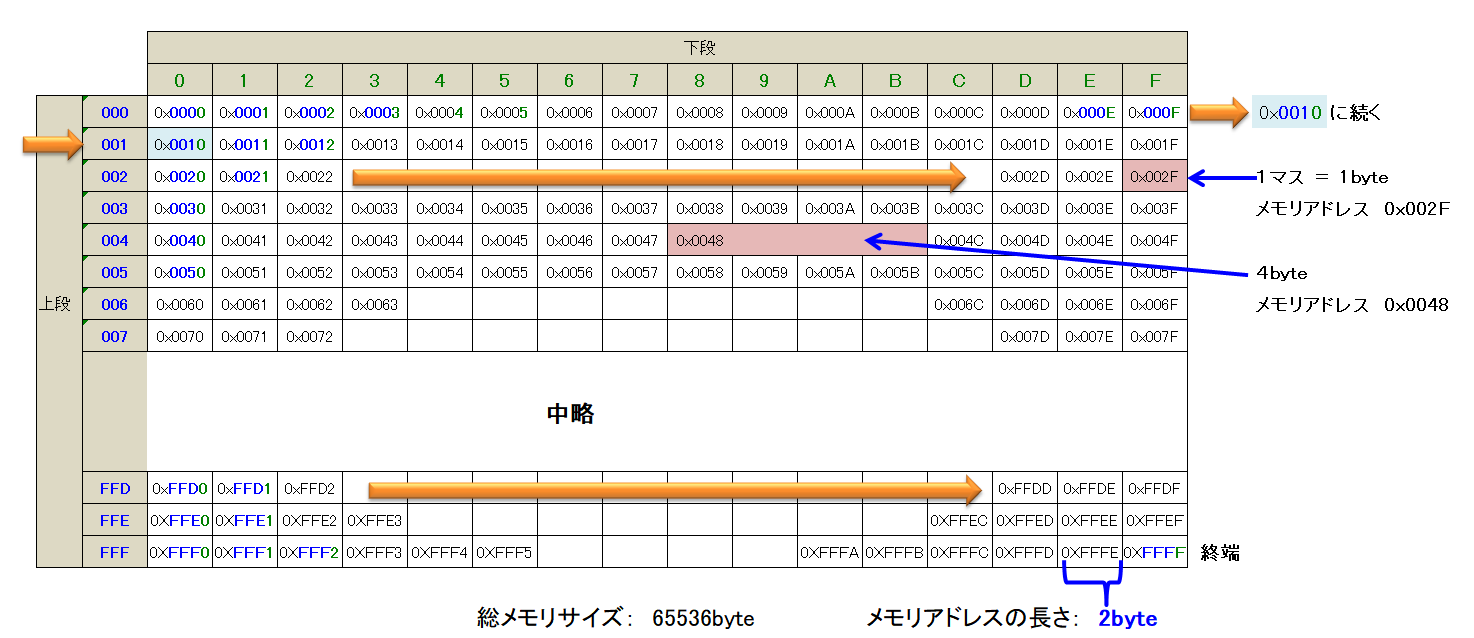Click row header 004
The height and width of the screenshot is (638, 1474).
(115, 241)
